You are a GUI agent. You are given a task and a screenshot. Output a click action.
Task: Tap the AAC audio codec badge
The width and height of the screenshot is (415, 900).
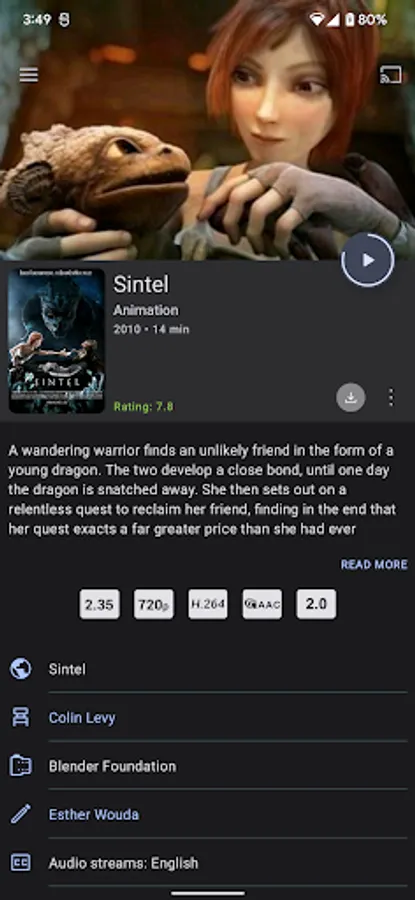(262, 604)
